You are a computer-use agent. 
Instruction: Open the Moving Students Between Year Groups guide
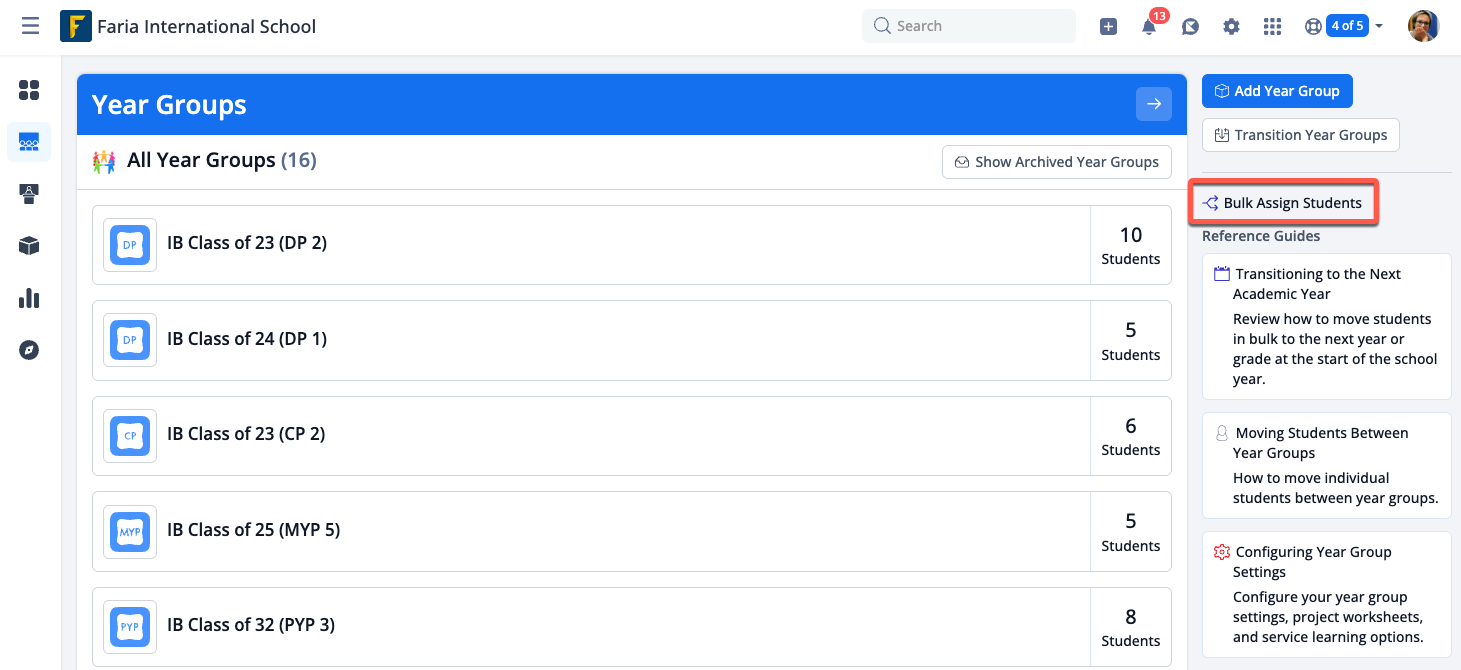(x=1321, y=443)
